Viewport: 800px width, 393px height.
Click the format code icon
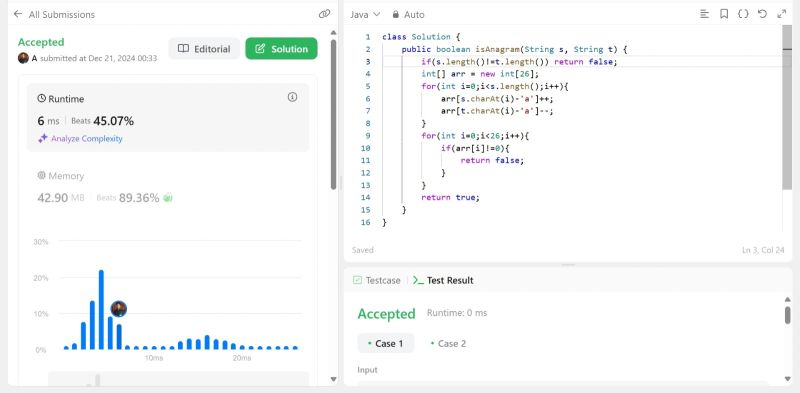(705, 14)
